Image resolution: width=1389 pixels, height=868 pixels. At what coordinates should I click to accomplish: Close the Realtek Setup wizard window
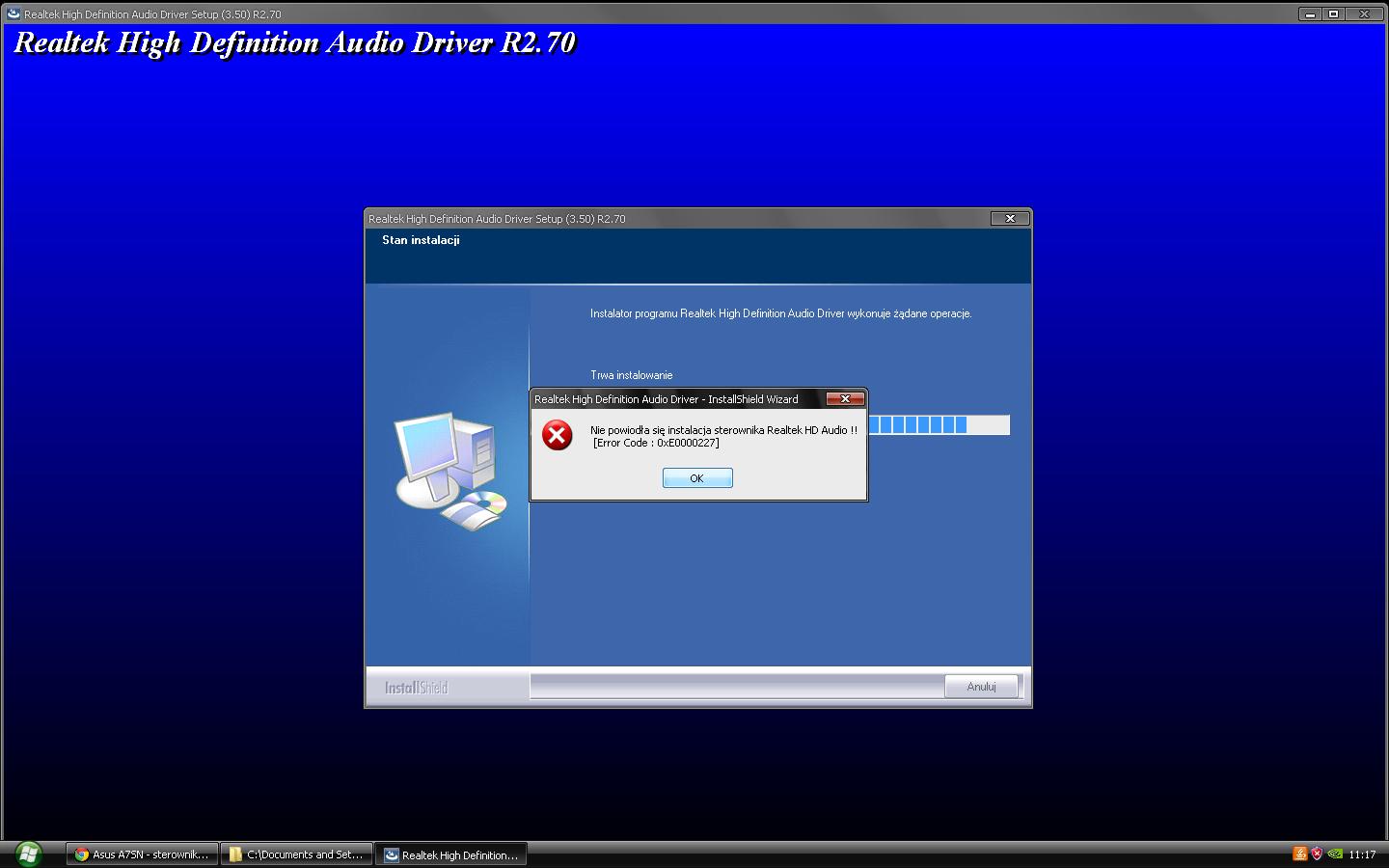1010,218
